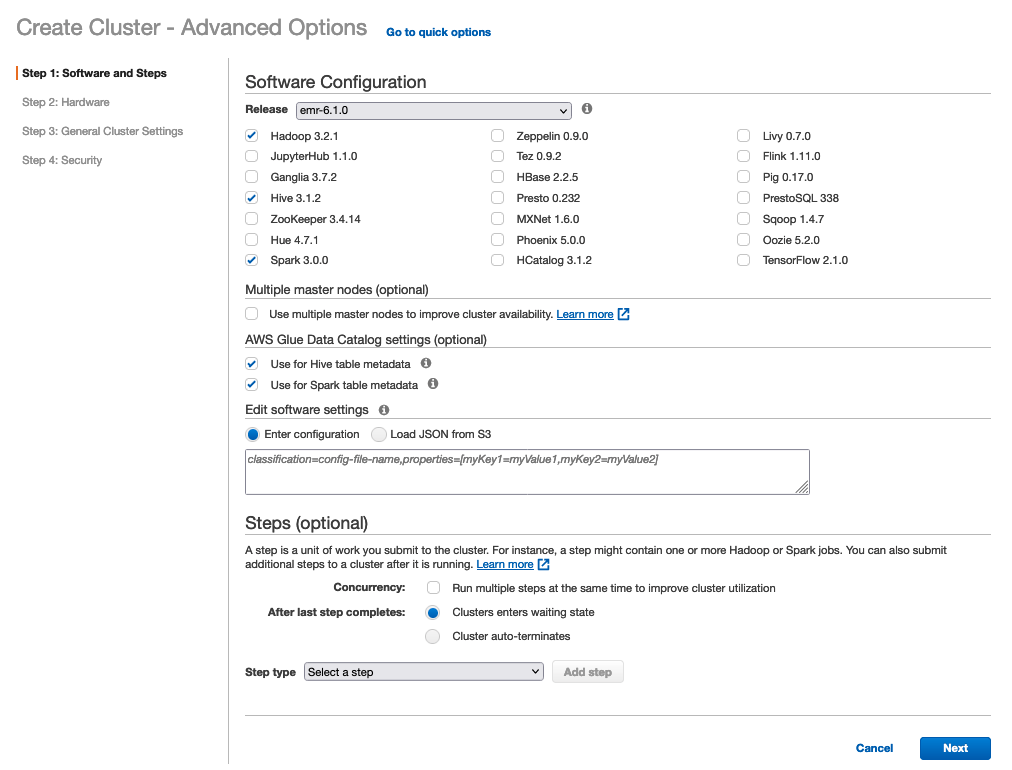1012x770 pixels.
Task: Open the Release version dropdown
Action: (x=433, y=110)
